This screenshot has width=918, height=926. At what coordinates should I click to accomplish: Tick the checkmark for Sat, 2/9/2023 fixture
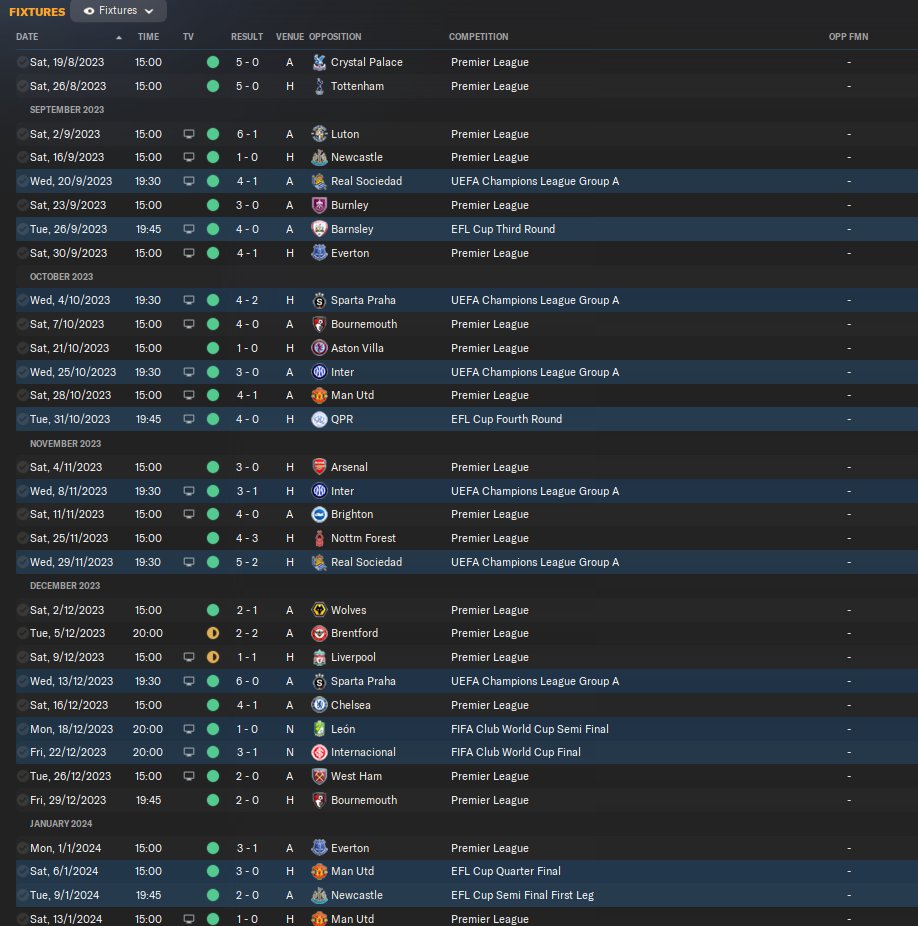(x=22, y=134)
